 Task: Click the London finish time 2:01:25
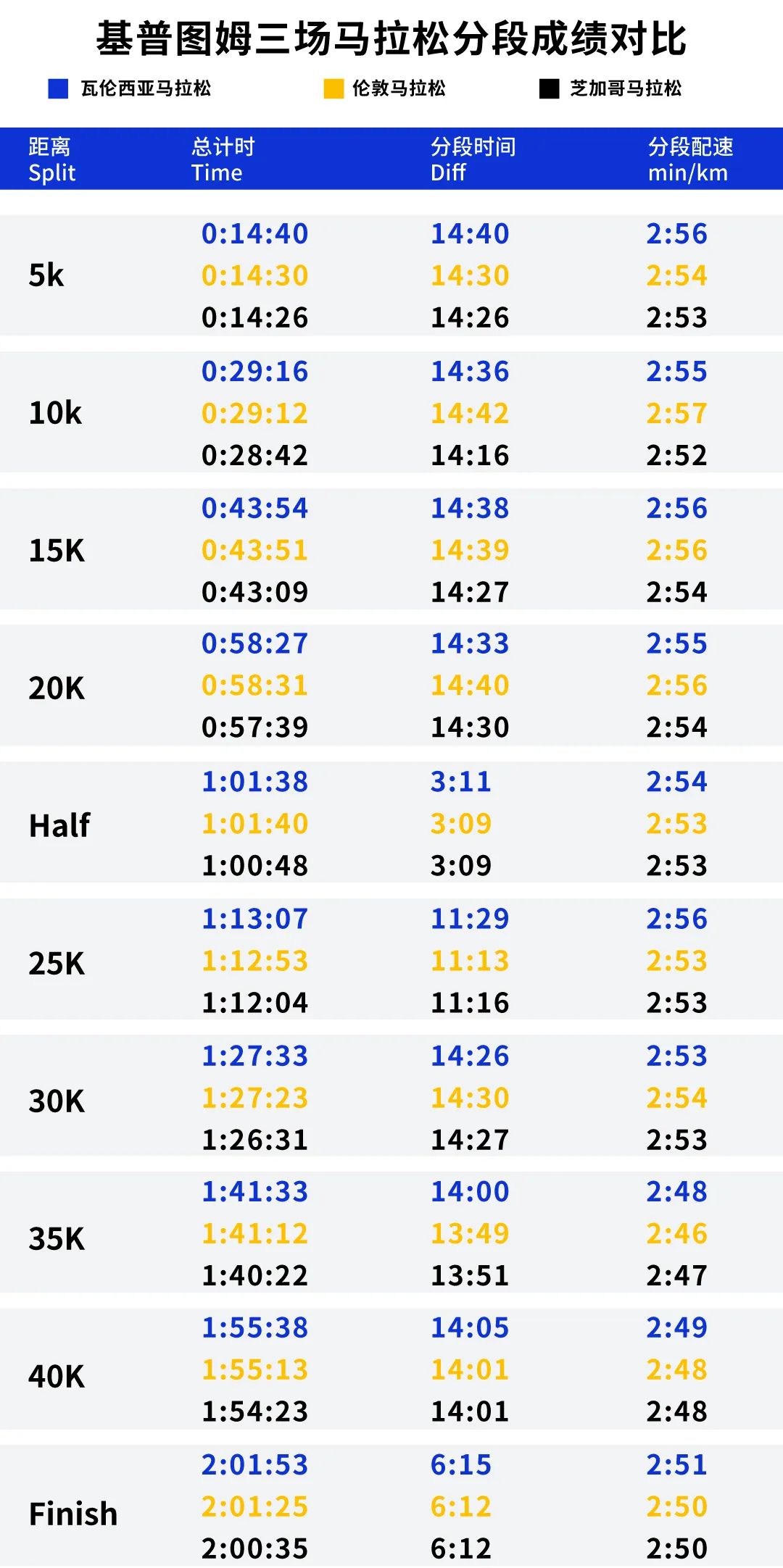click(x=255, y=1506)
